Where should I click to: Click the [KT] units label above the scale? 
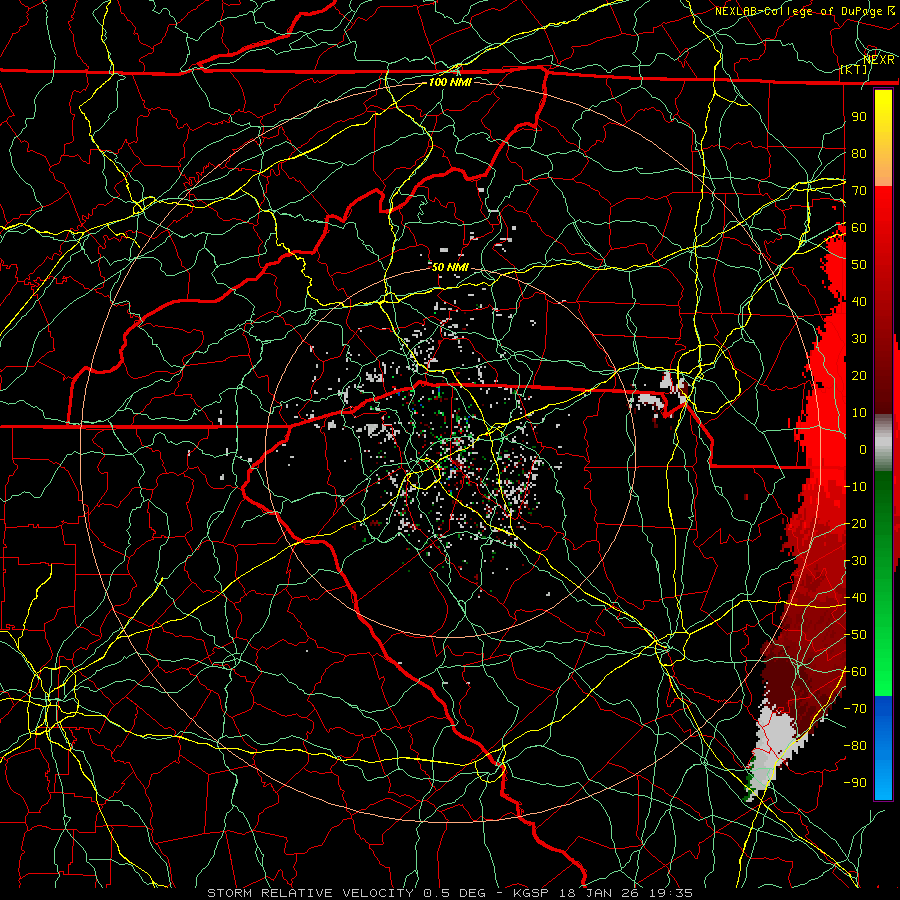(854, 69)
